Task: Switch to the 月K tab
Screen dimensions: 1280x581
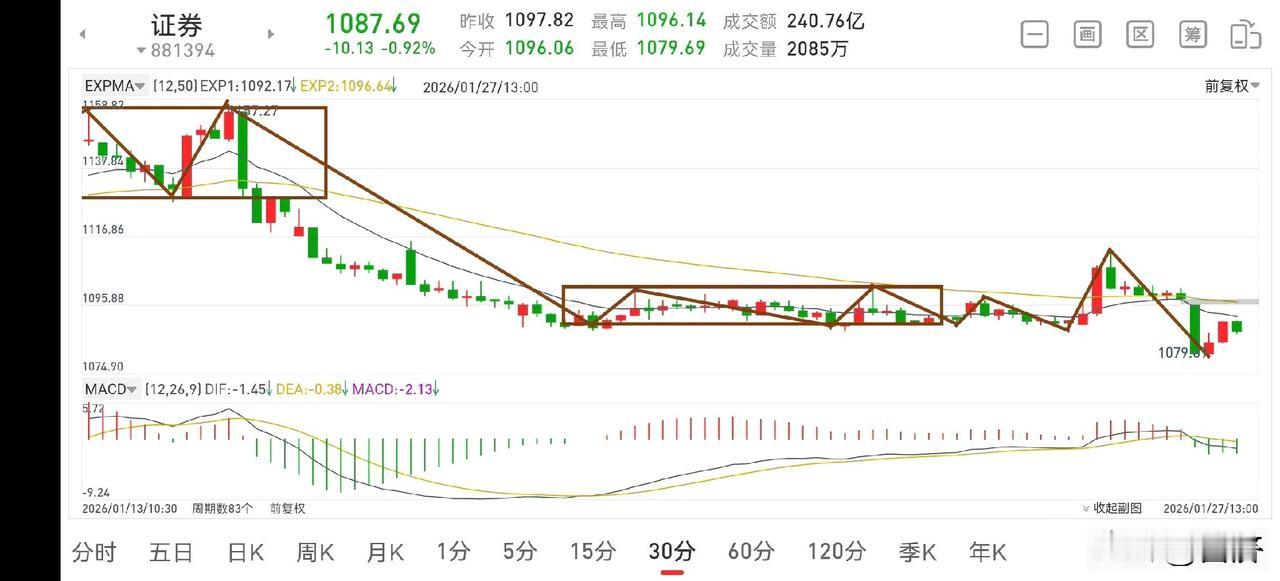Action: [385, 551]
